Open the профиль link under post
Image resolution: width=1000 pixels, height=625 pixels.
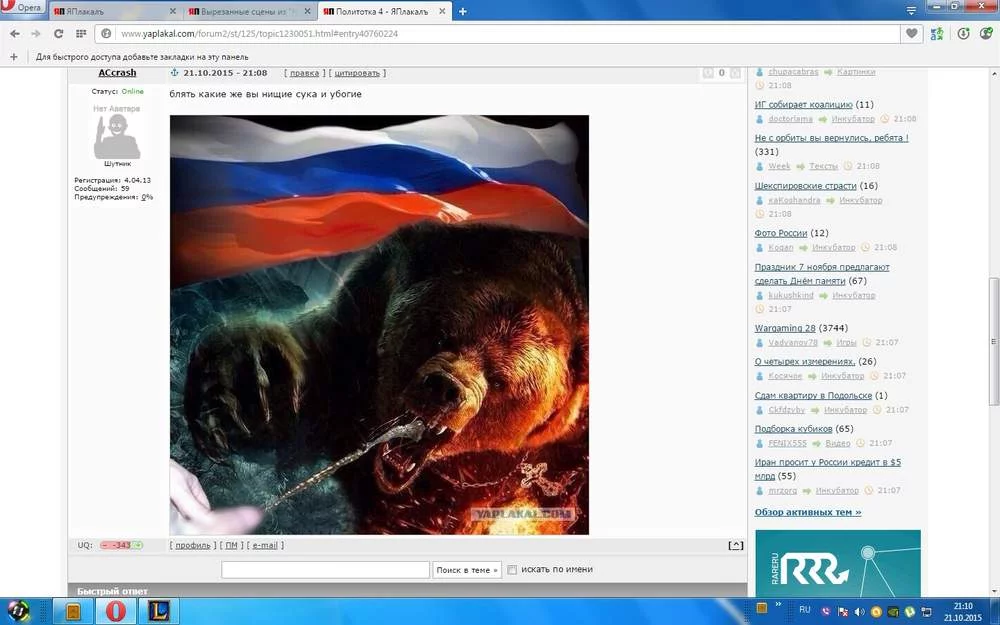tap(193, 545)
